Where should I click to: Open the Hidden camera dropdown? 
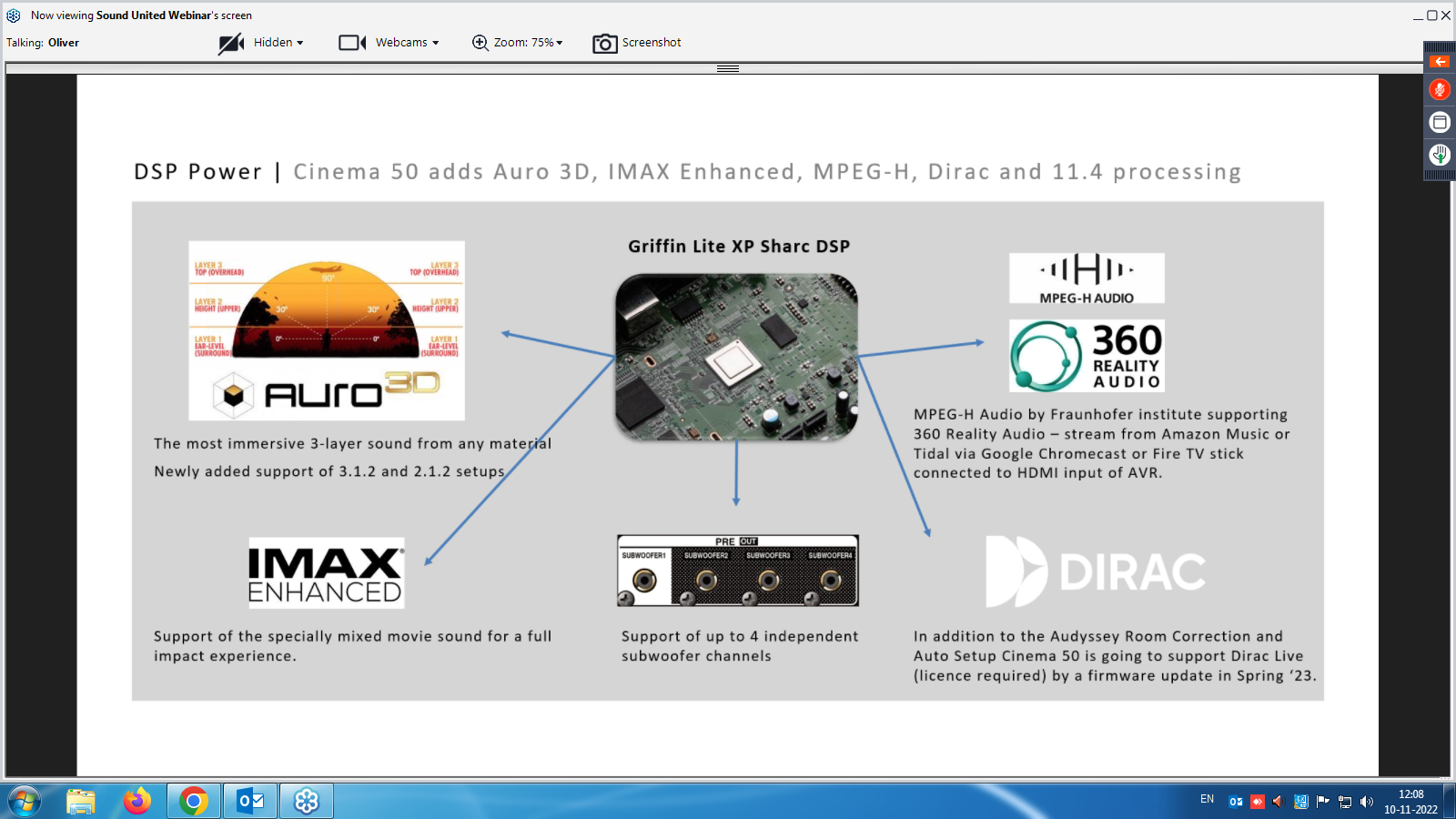click(x=278, y=43)
